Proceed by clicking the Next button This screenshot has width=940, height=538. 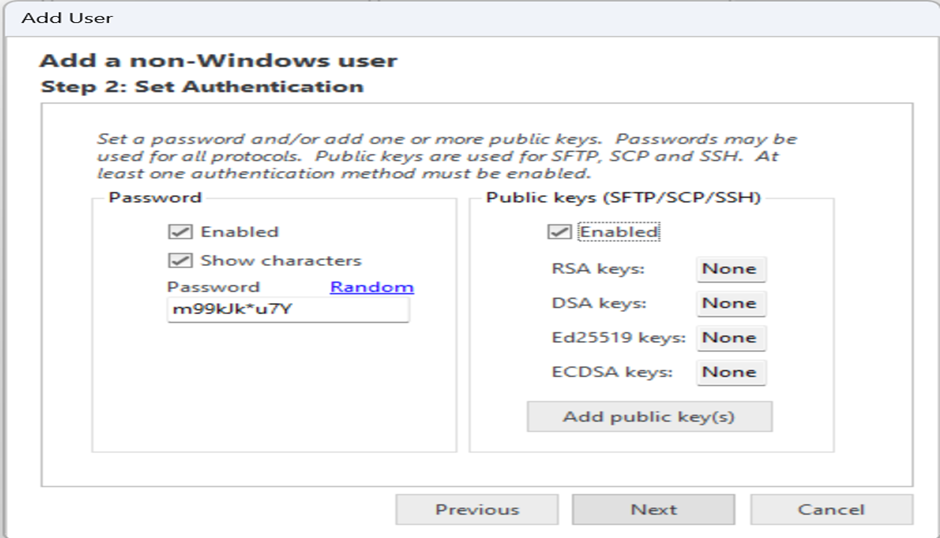coord(653,510)
